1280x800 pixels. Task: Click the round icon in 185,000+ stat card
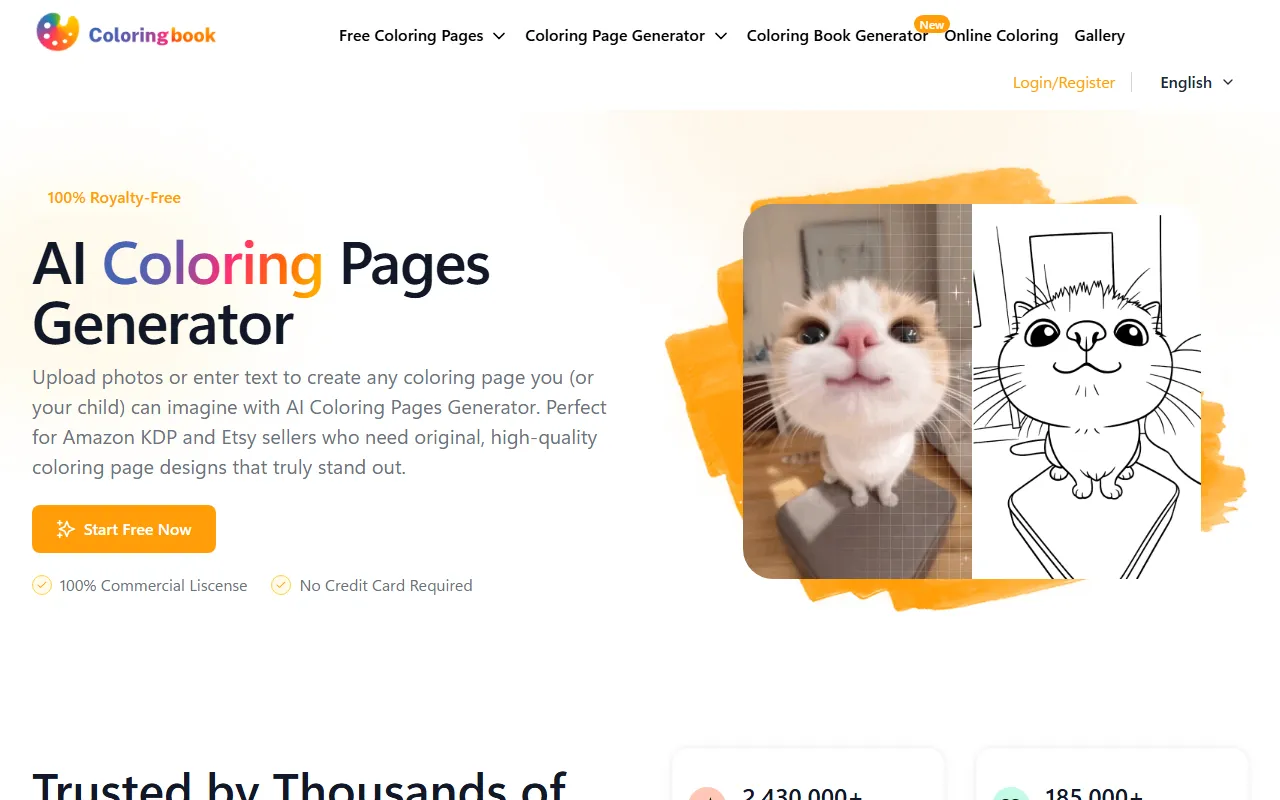(1011, 796)
